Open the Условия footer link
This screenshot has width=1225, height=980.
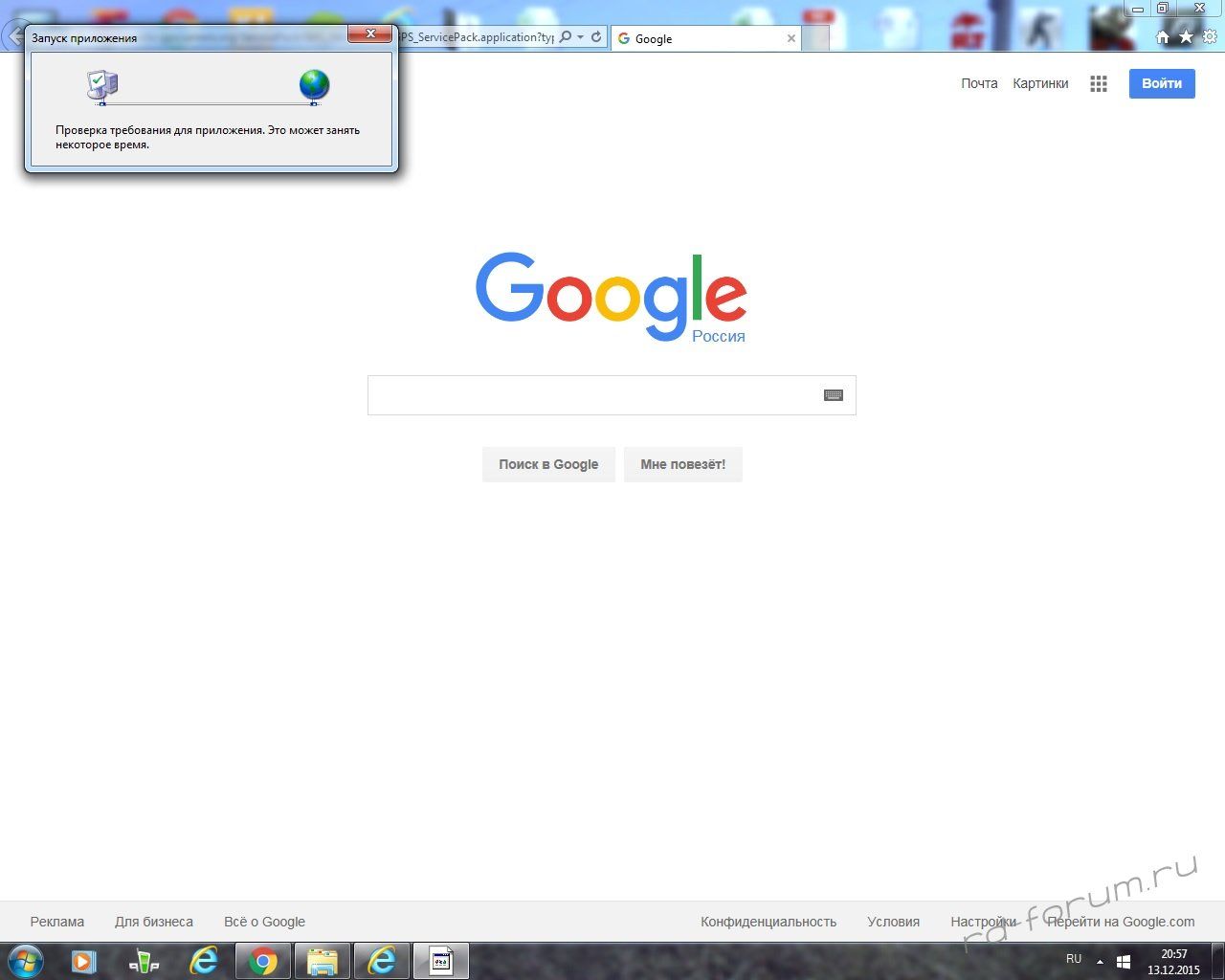894,922
